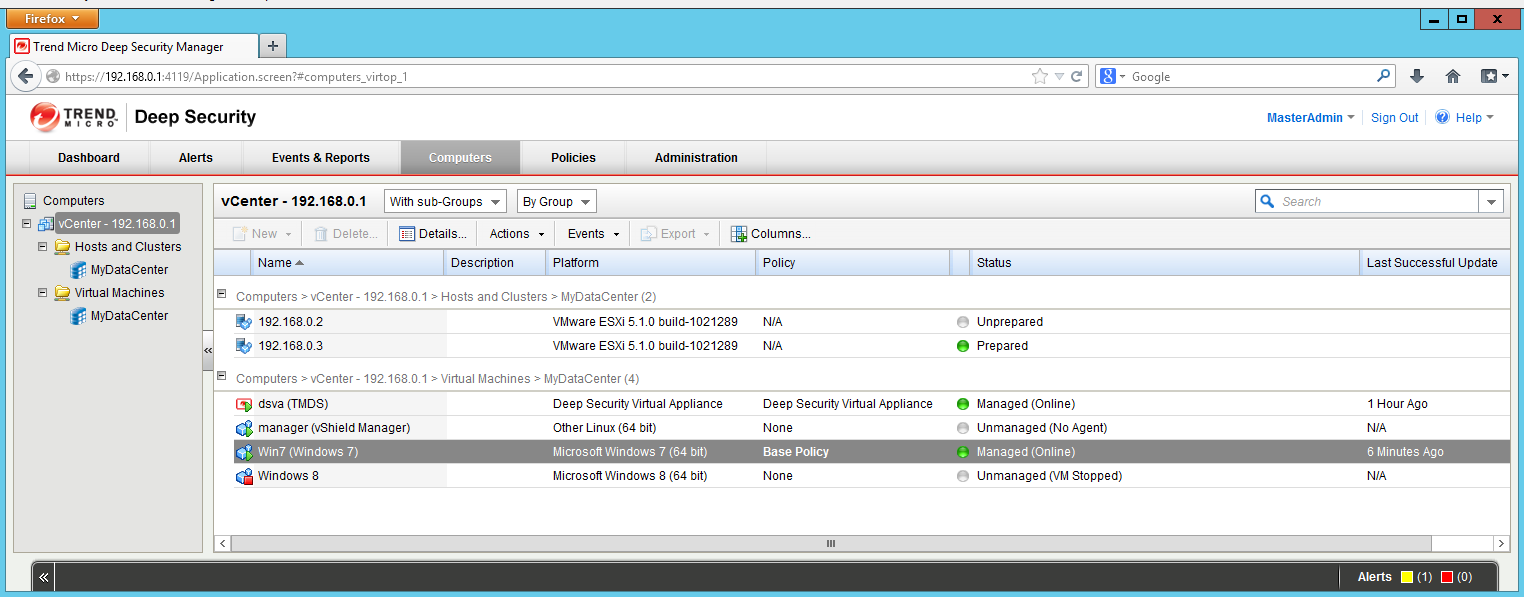Collapse the Hosts and Clusters MyDataCenter group
Screen dimensions: 1524x597
[x=222, y=296]
